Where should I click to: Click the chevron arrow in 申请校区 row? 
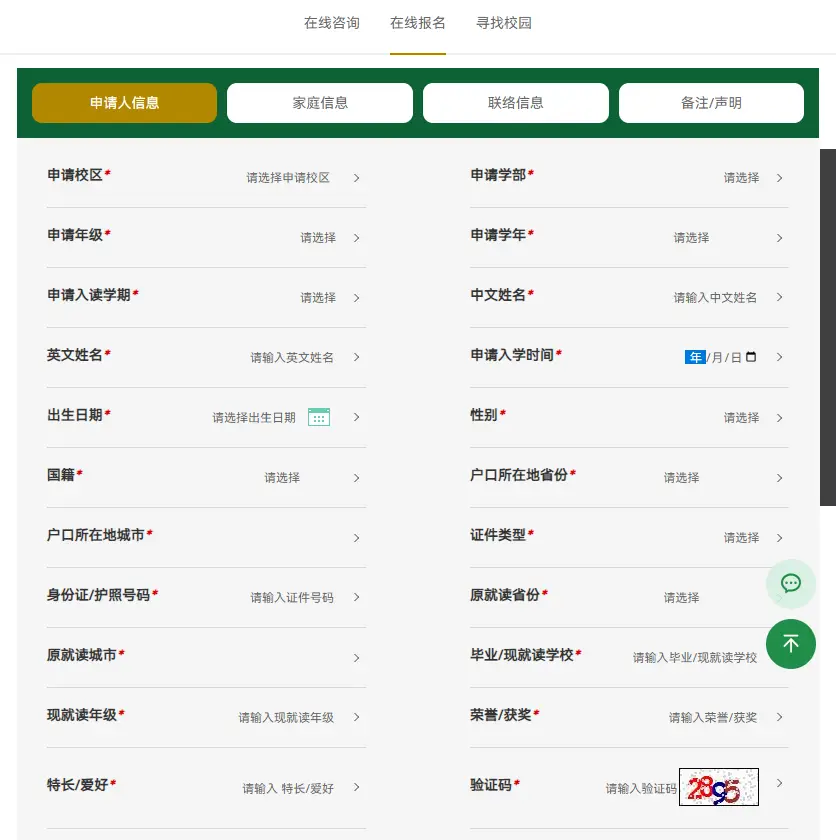[357, 178]
